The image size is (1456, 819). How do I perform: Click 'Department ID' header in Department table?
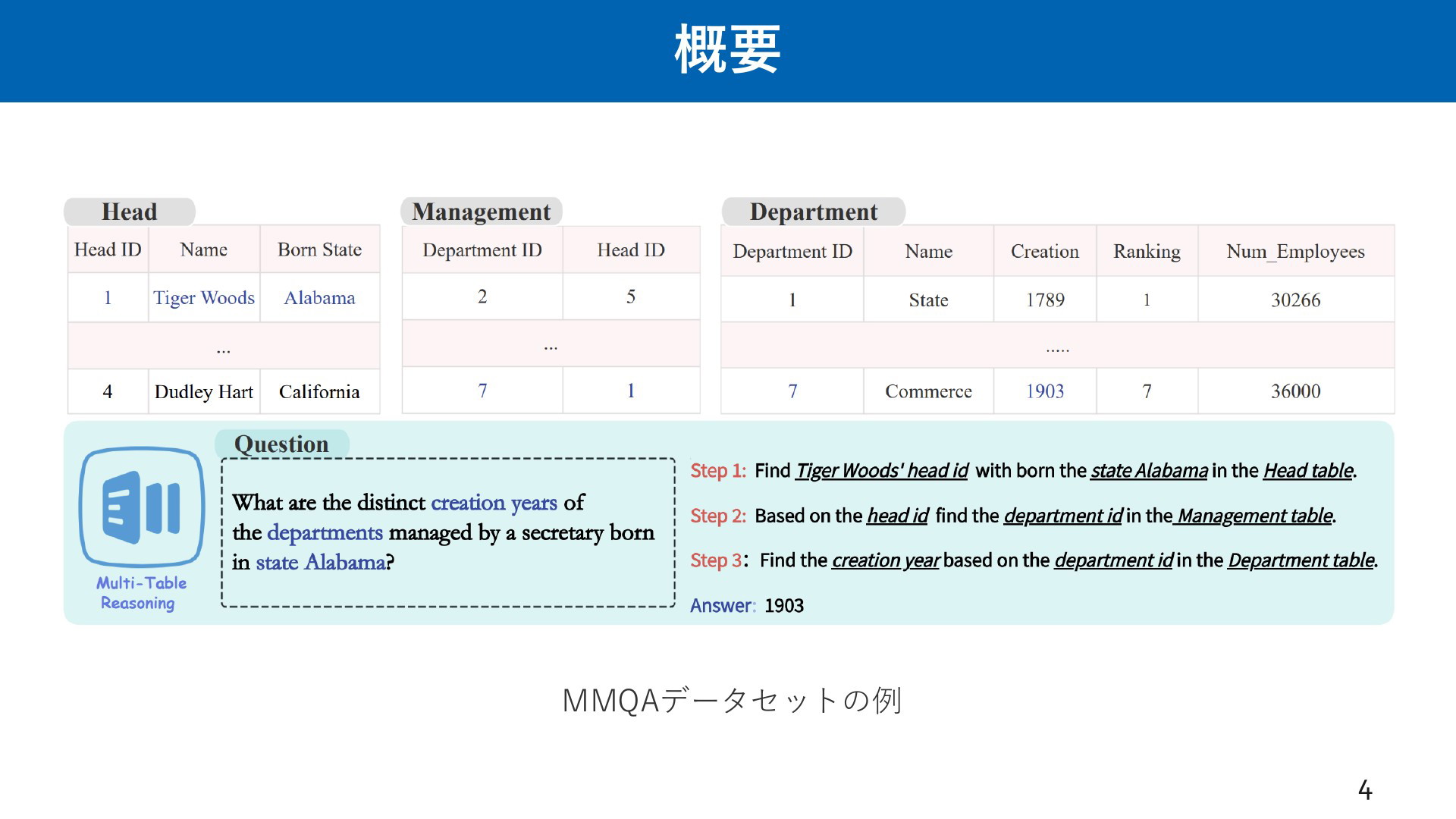pyautogui.click(x=792, y=251)
